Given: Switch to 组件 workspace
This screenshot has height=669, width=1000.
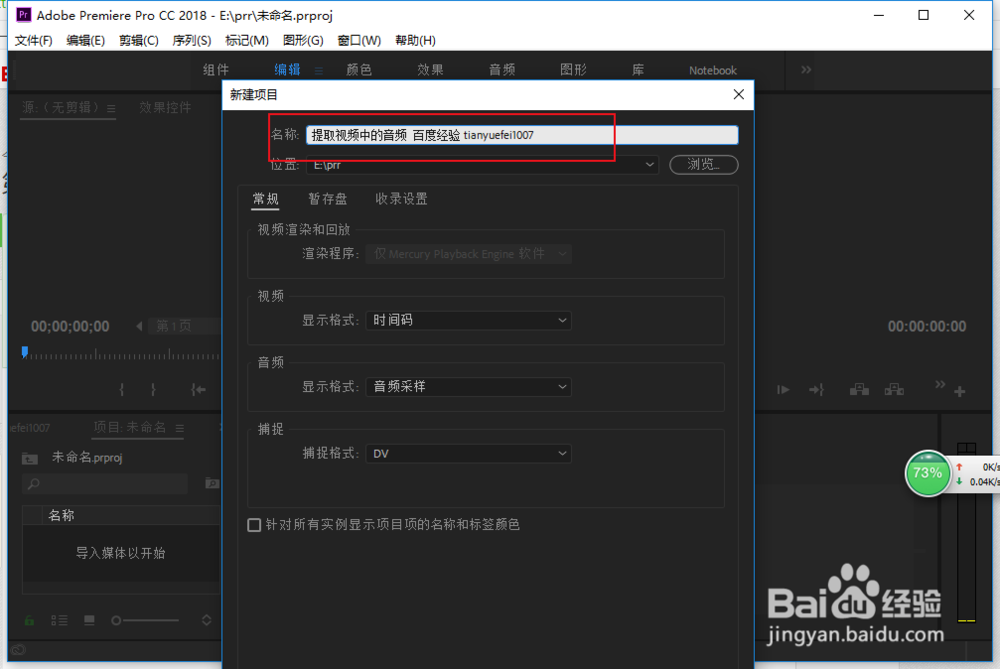Looking at the screenshot, I should [x=216, y=70].
